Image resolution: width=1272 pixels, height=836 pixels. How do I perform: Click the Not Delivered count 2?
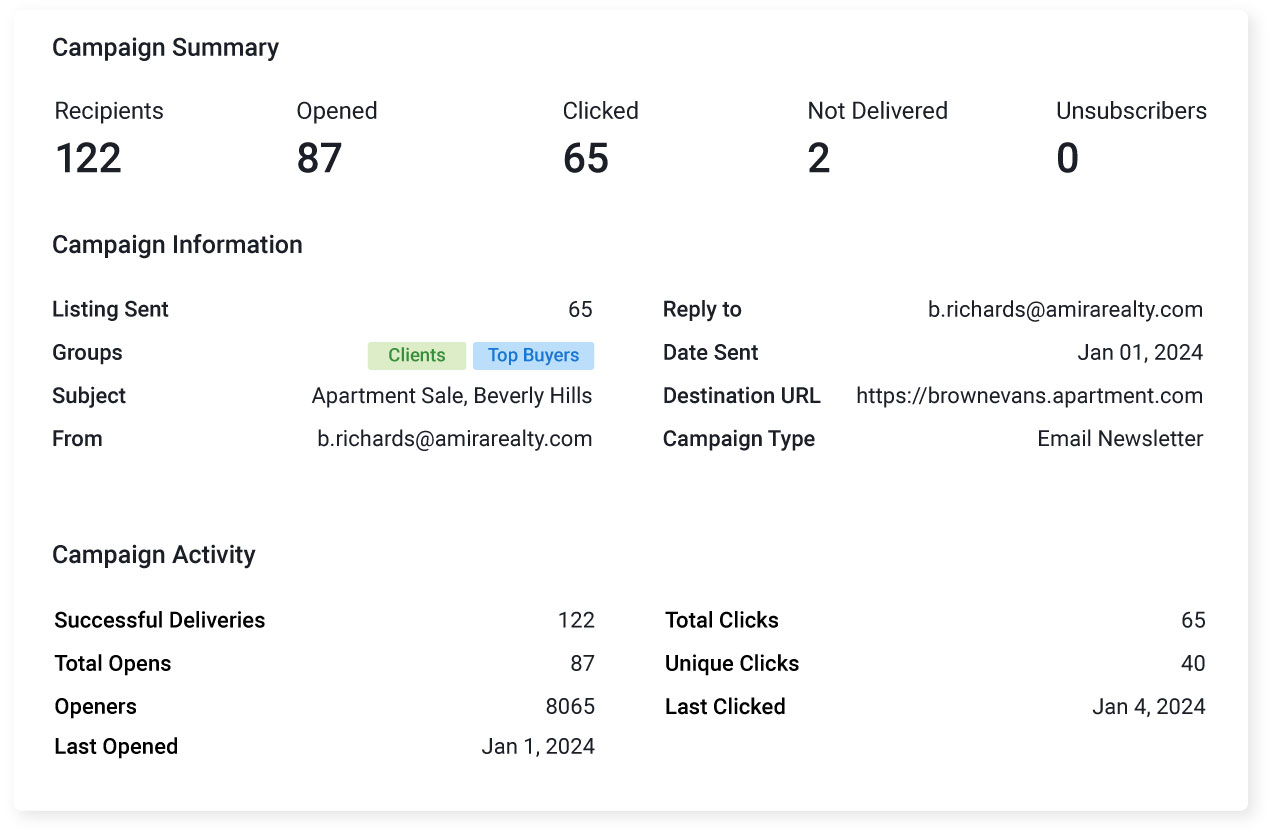pyautogui.click(x=819, y=158)
